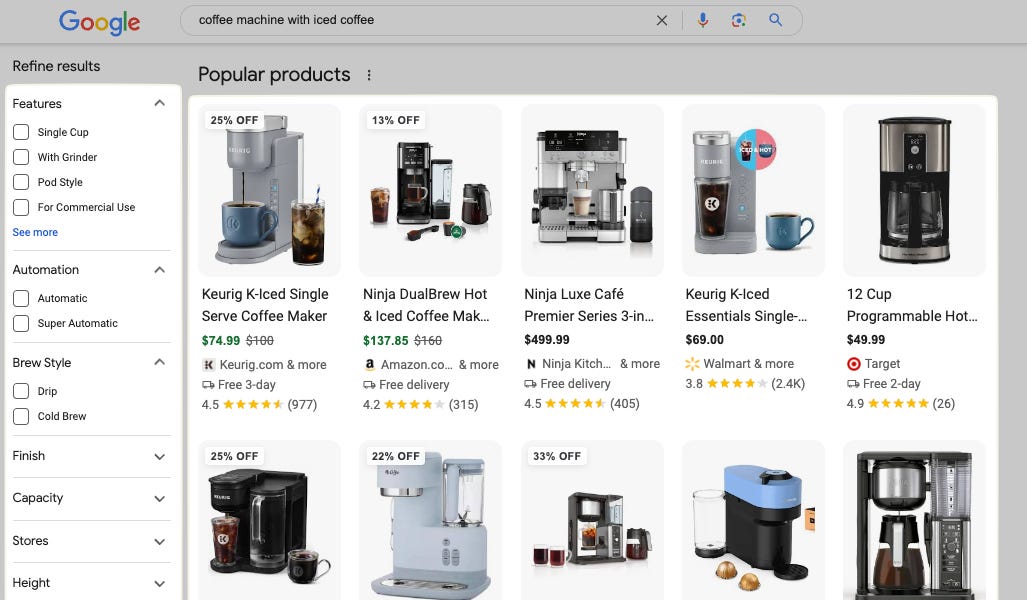This screenshot has height=600, width=1027.
Task: Click into the search text field
Action: pyautogui.click(x=419, y=20)
